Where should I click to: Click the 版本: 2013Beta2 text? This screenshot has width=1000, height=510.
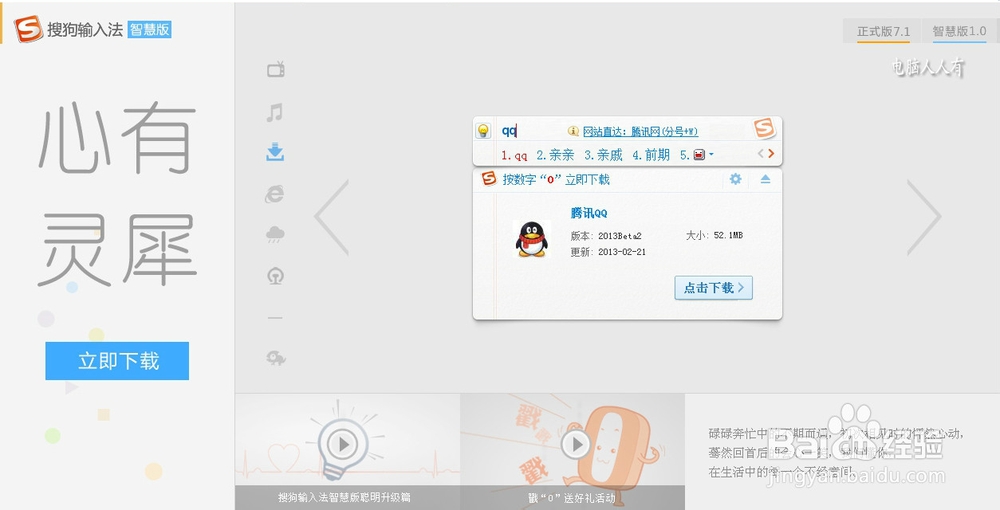coord(606,235)
